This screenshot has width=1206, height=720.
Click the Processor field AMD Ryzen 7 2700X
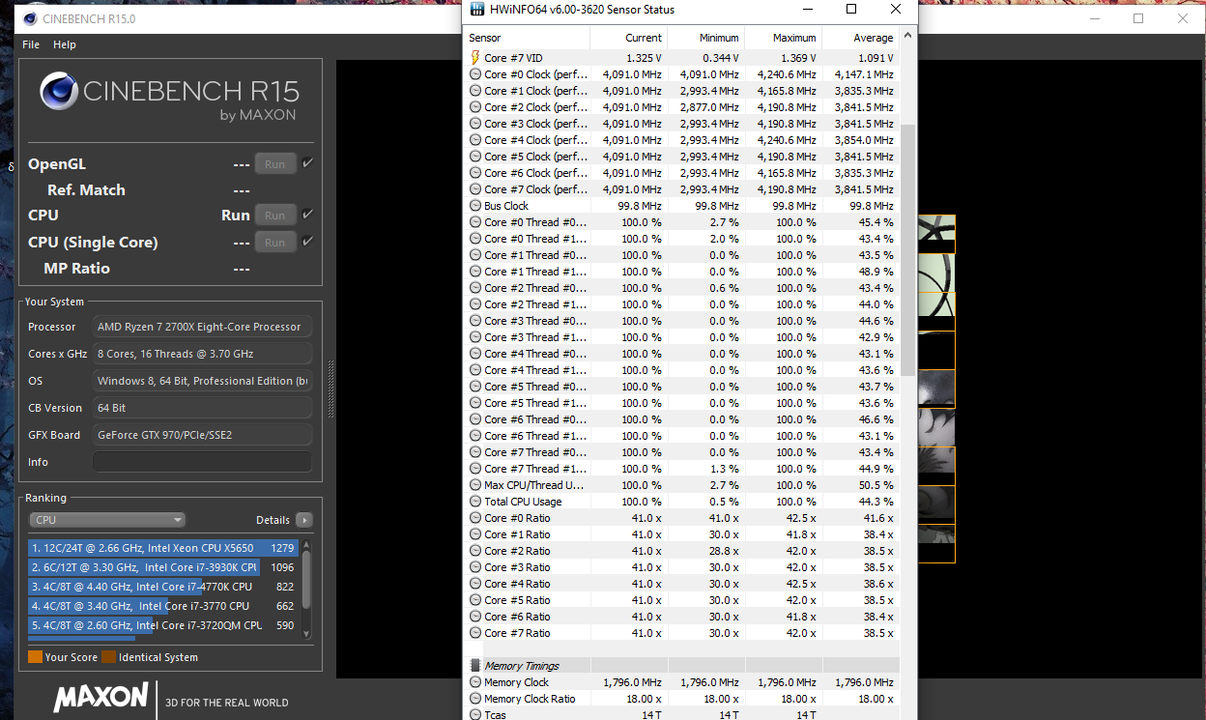coord(202,327)
